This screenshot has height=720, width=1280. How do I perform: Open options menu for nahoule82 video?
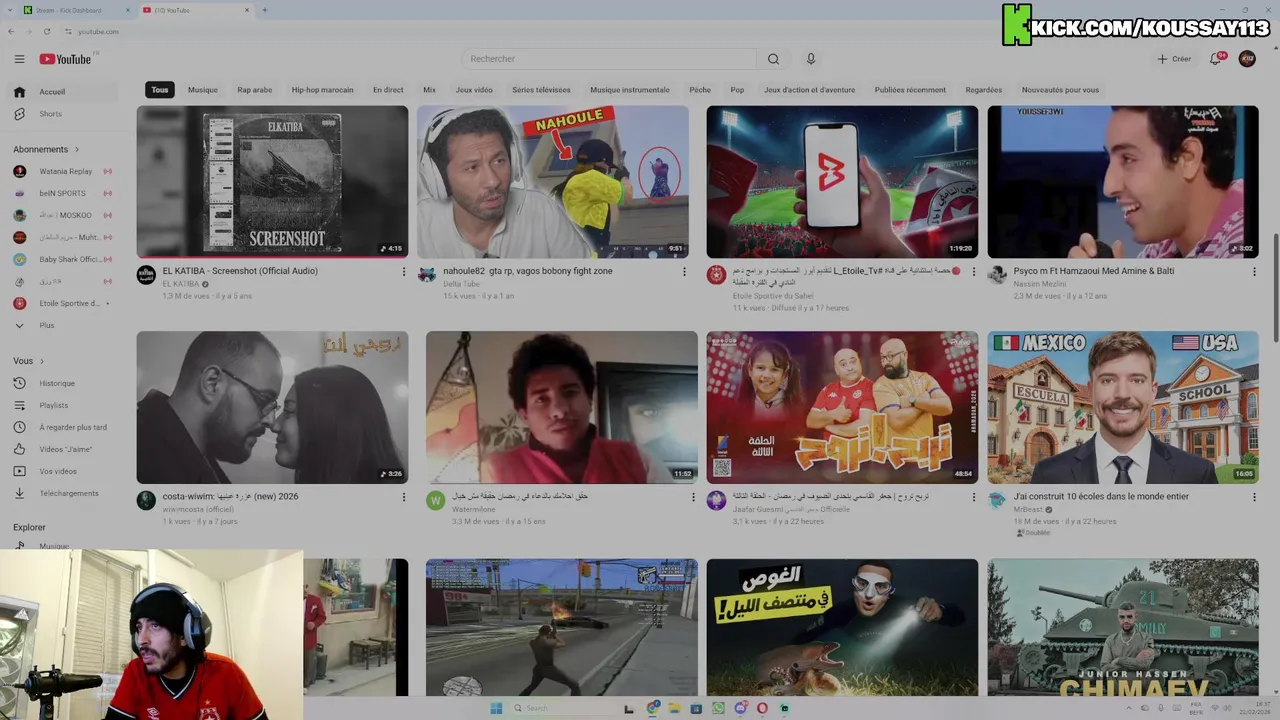click(x=685, y=271)
